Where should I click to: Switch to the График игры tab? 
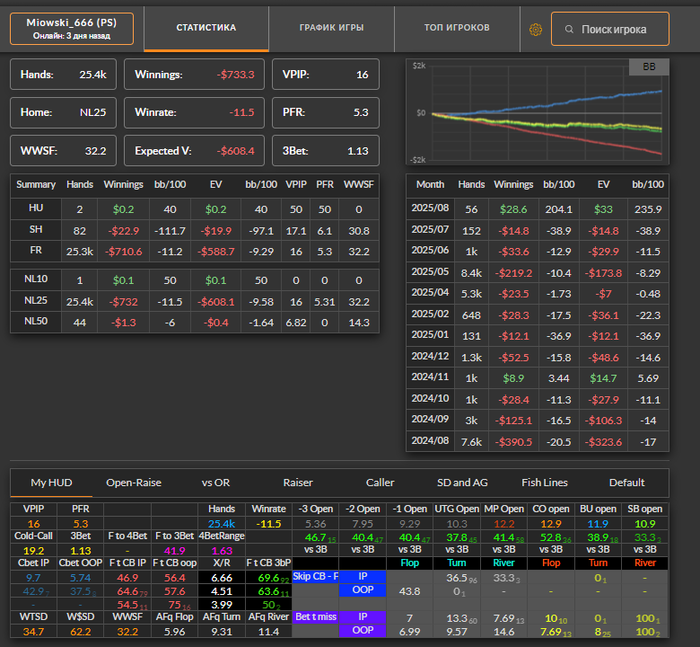tap(331, 28)
